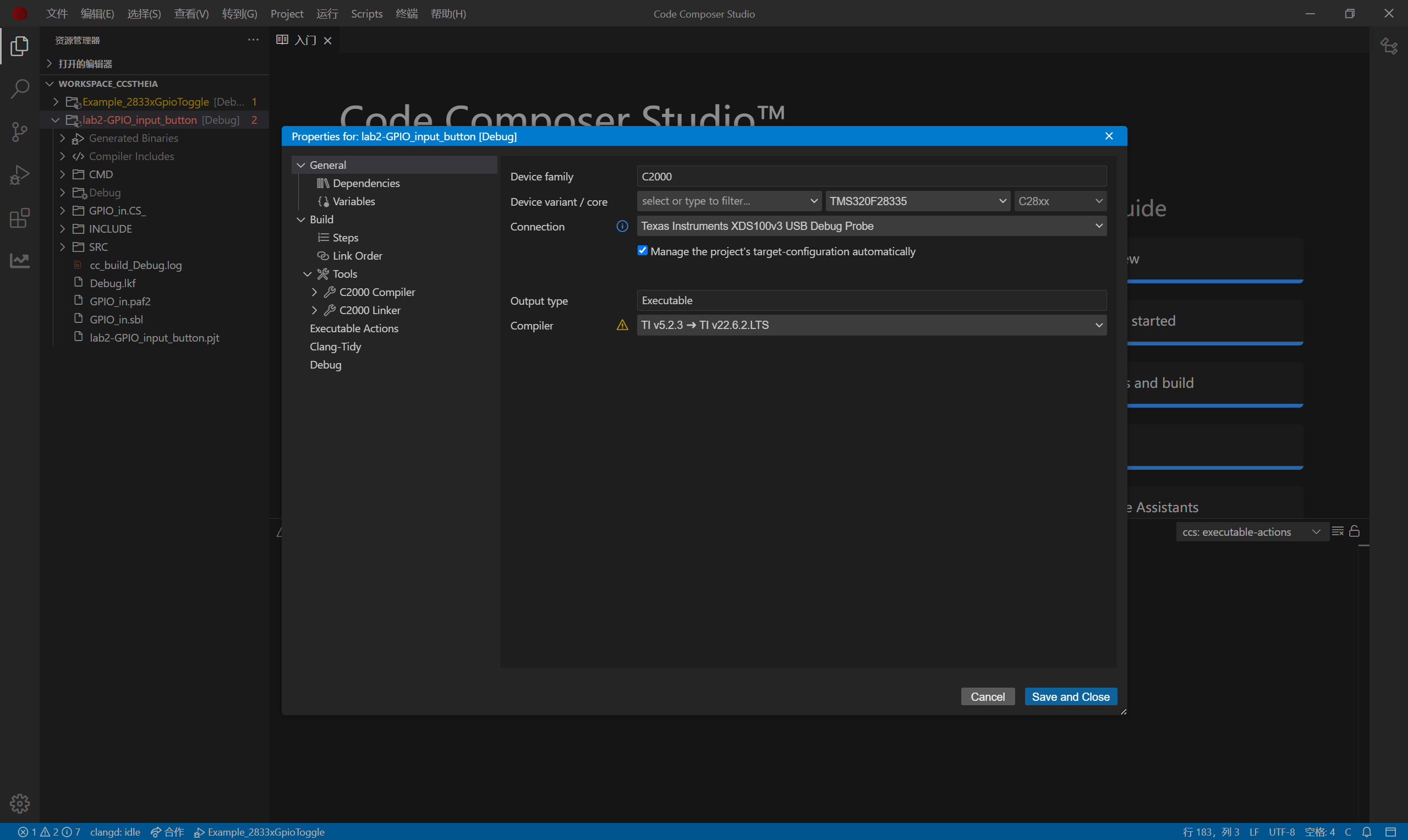1408x840 pixels.
Task: Open the Source Control view icon
Action: (20, 132)
